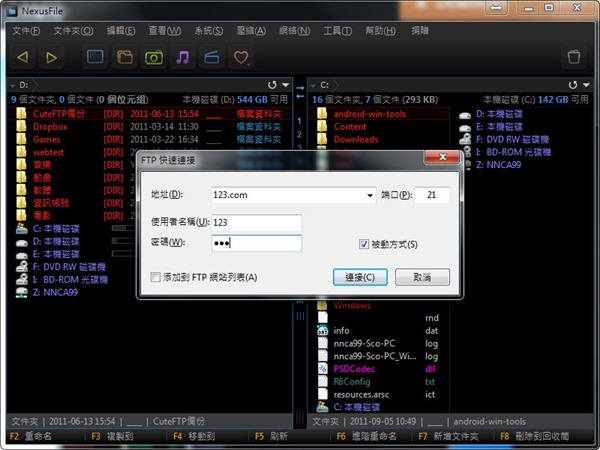Open the 工具(T) menu
The height and width of the screenshot is (450, 600).
pos(338,31)
